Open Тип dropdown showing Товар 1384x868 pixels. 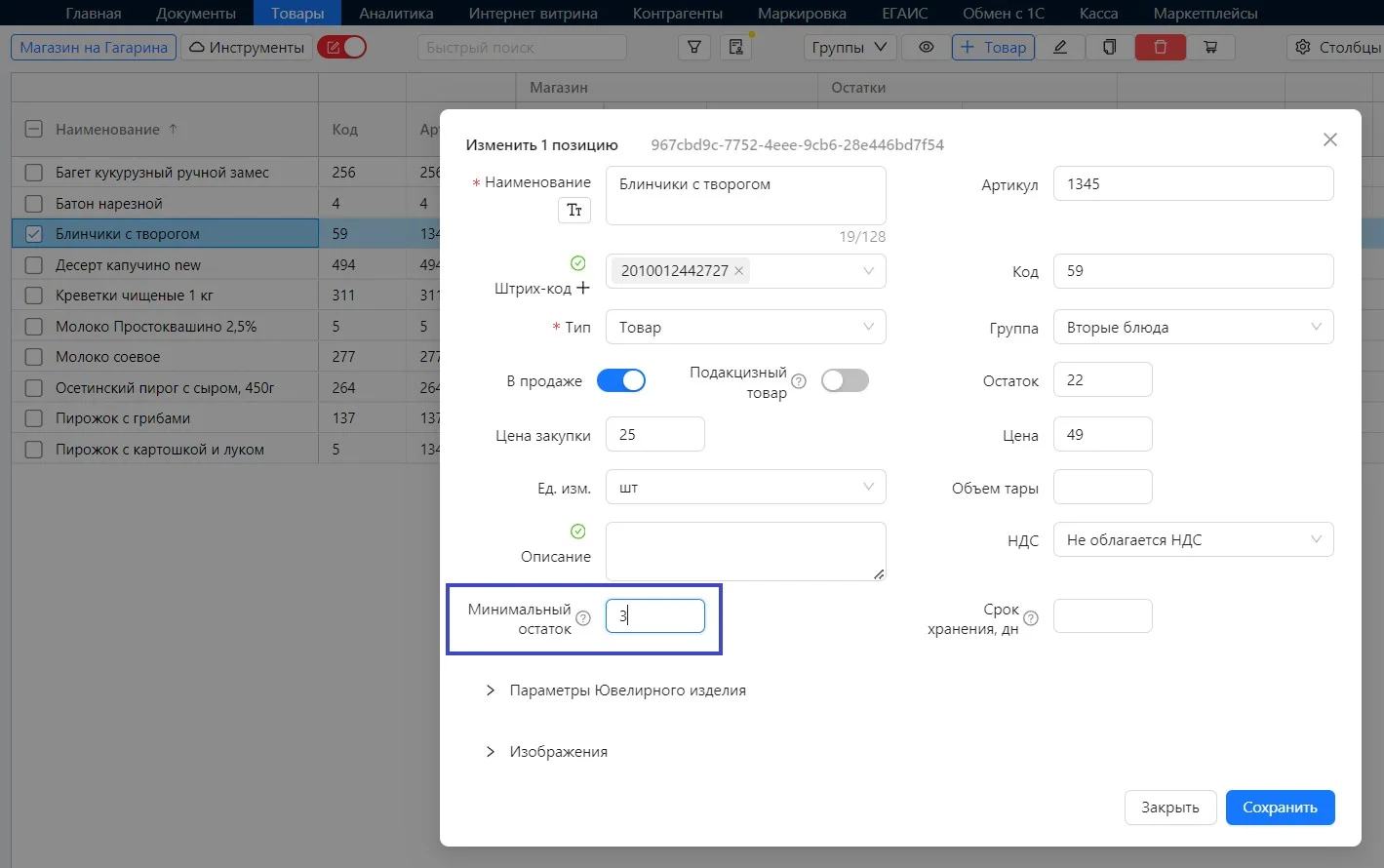(746, 327)
